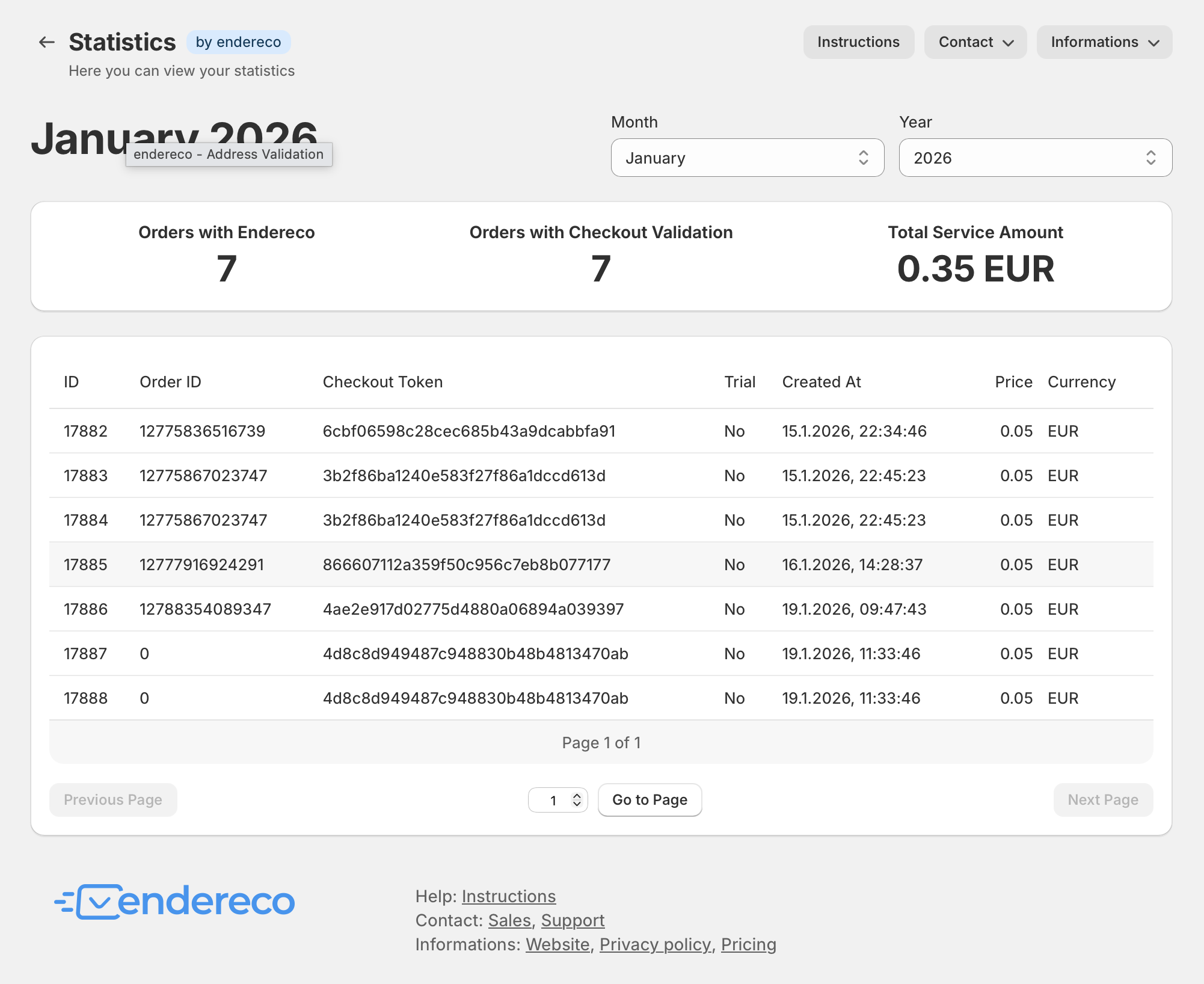Click the Checkout Token column header

[x=382, y=382]
